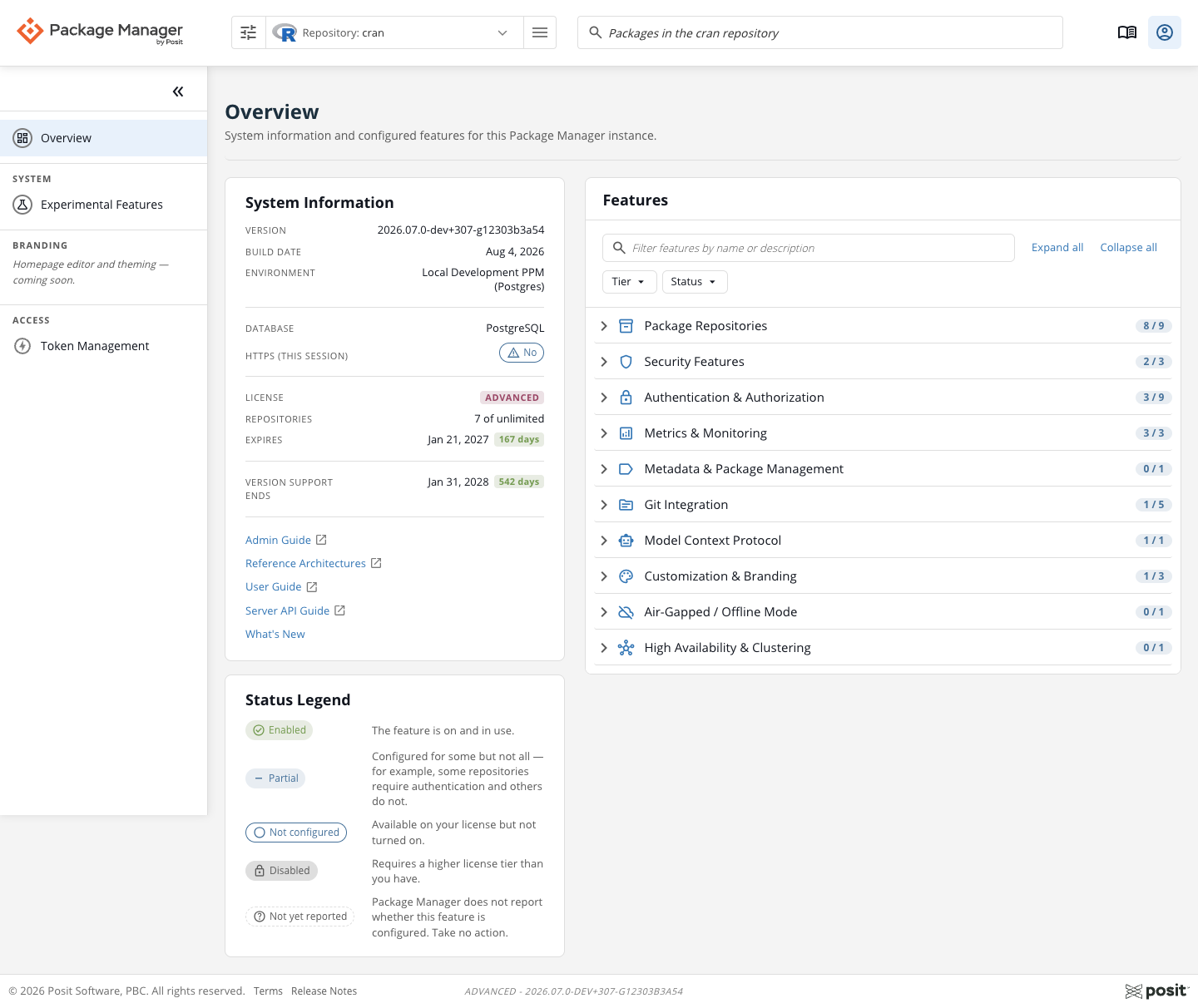
Task: Open the Reference Architectures link
Action: [305, 564]
